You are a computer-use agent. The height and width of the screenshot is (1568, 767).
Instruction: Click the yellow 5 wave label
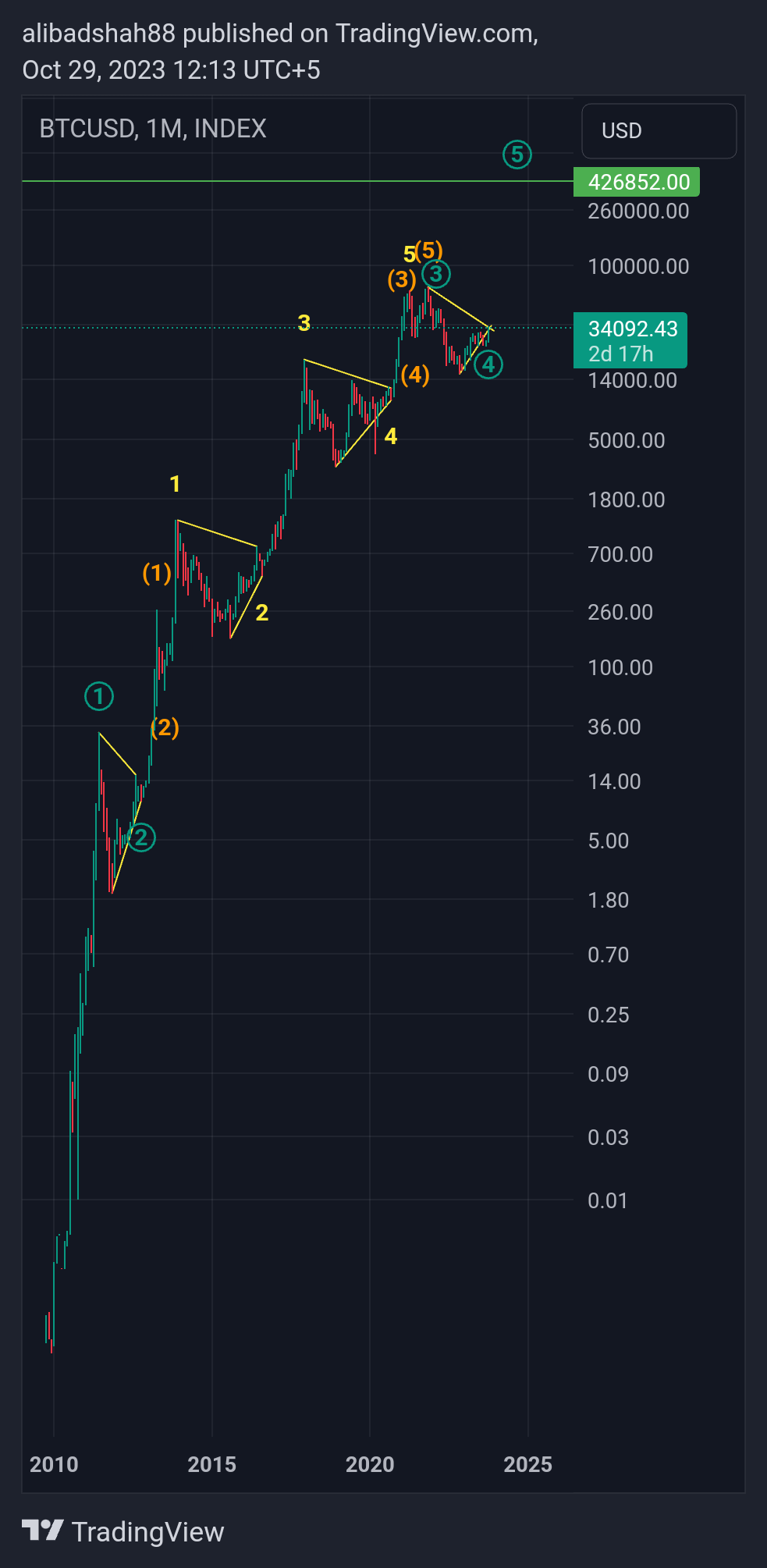pos(409,254)
